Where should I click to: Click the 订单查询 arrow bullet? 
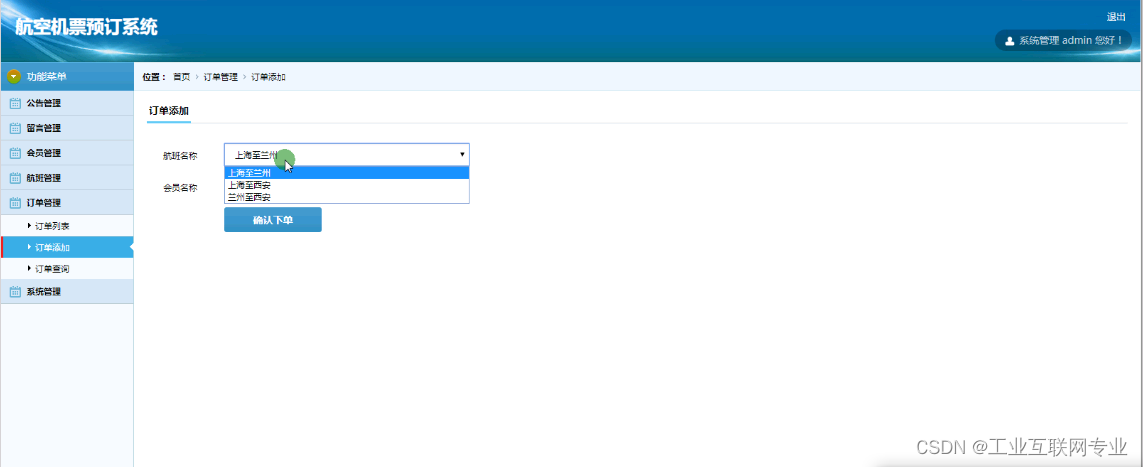point(29,269)
